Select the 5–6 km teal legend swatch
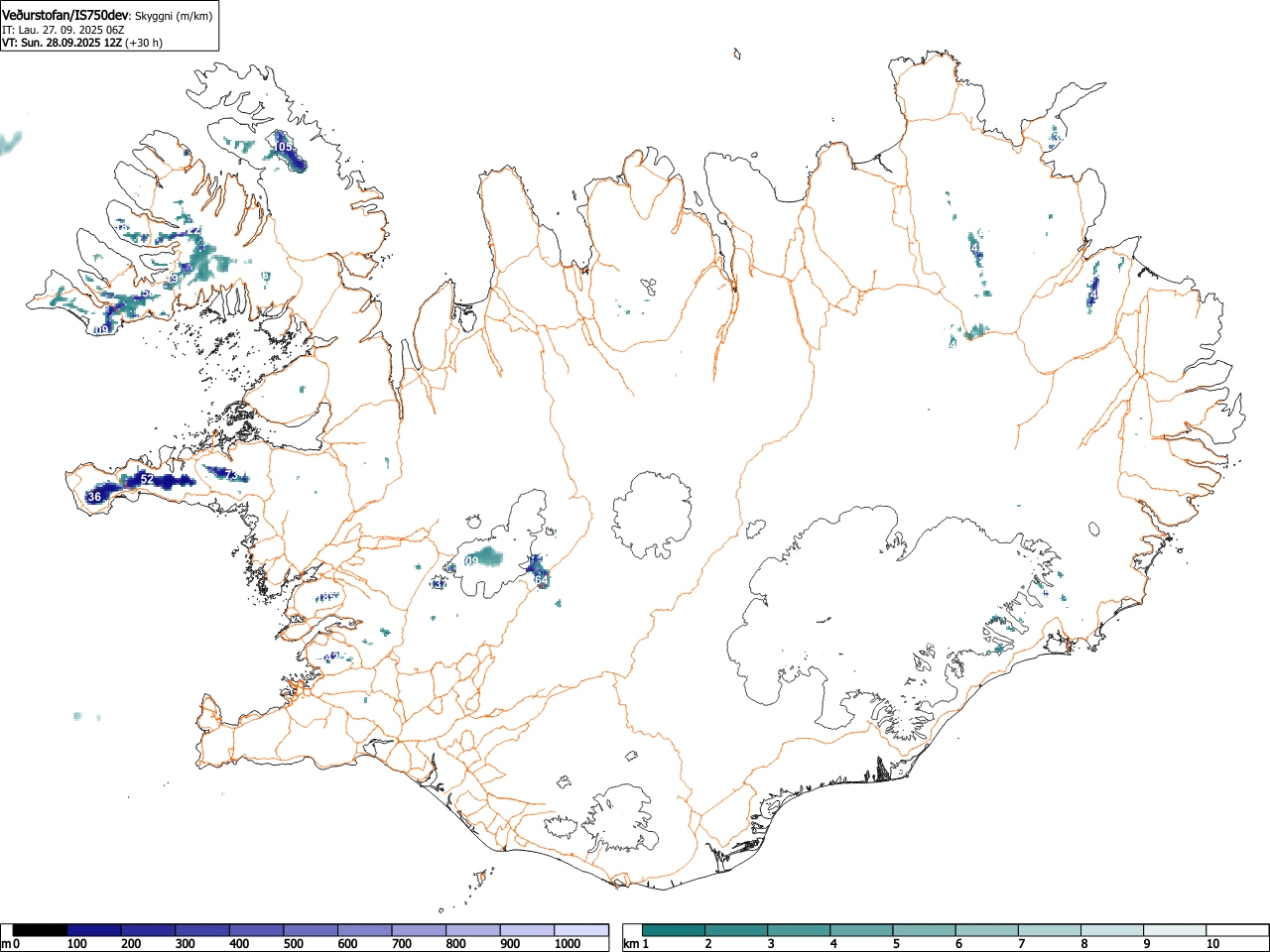Screen dimensions: 1270x952 [x=925, y=930]
